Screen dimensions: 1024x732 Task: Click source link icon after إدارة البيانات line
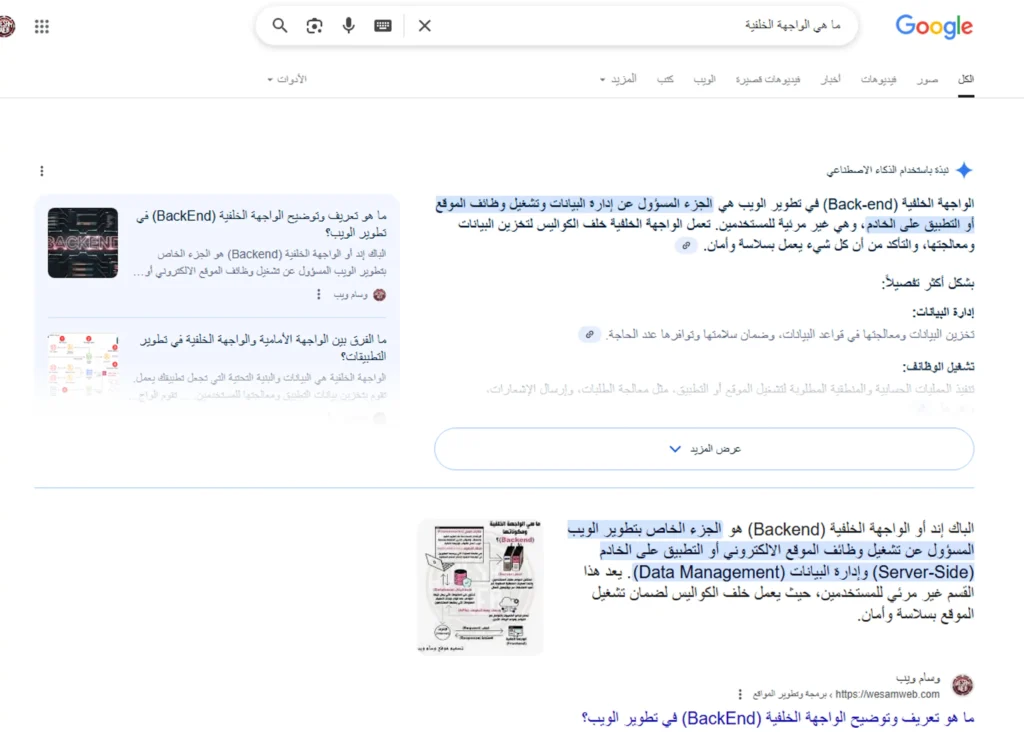(589, 334)
